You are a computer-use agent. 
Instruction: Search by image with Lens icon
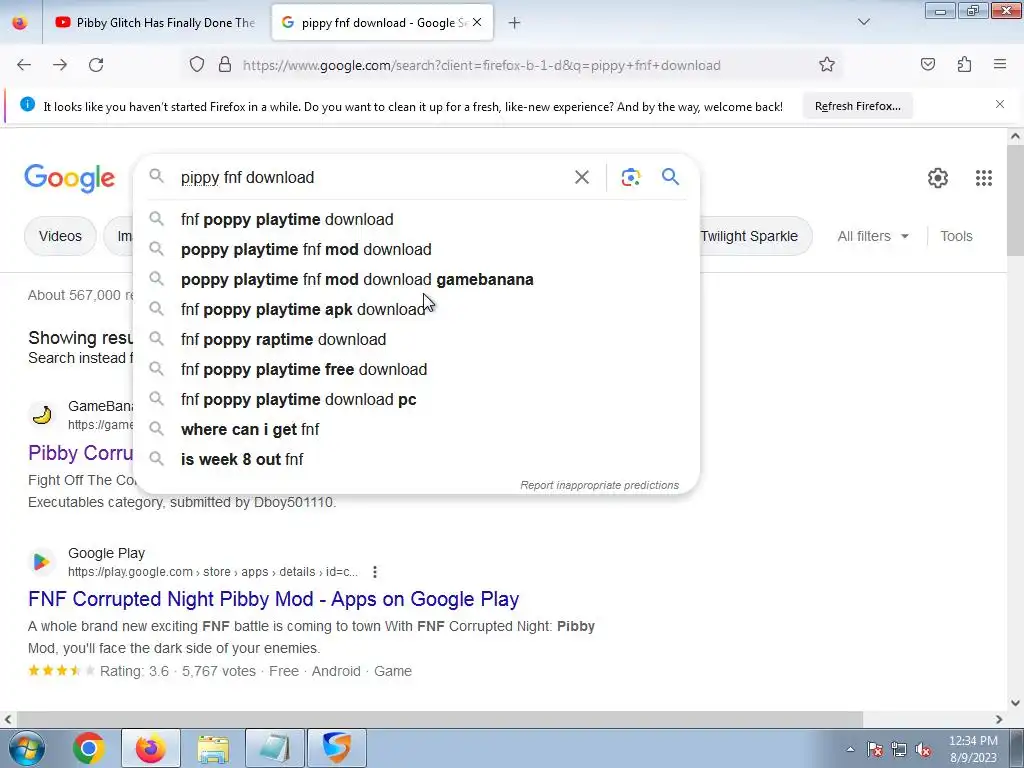(x=631, y=178)
